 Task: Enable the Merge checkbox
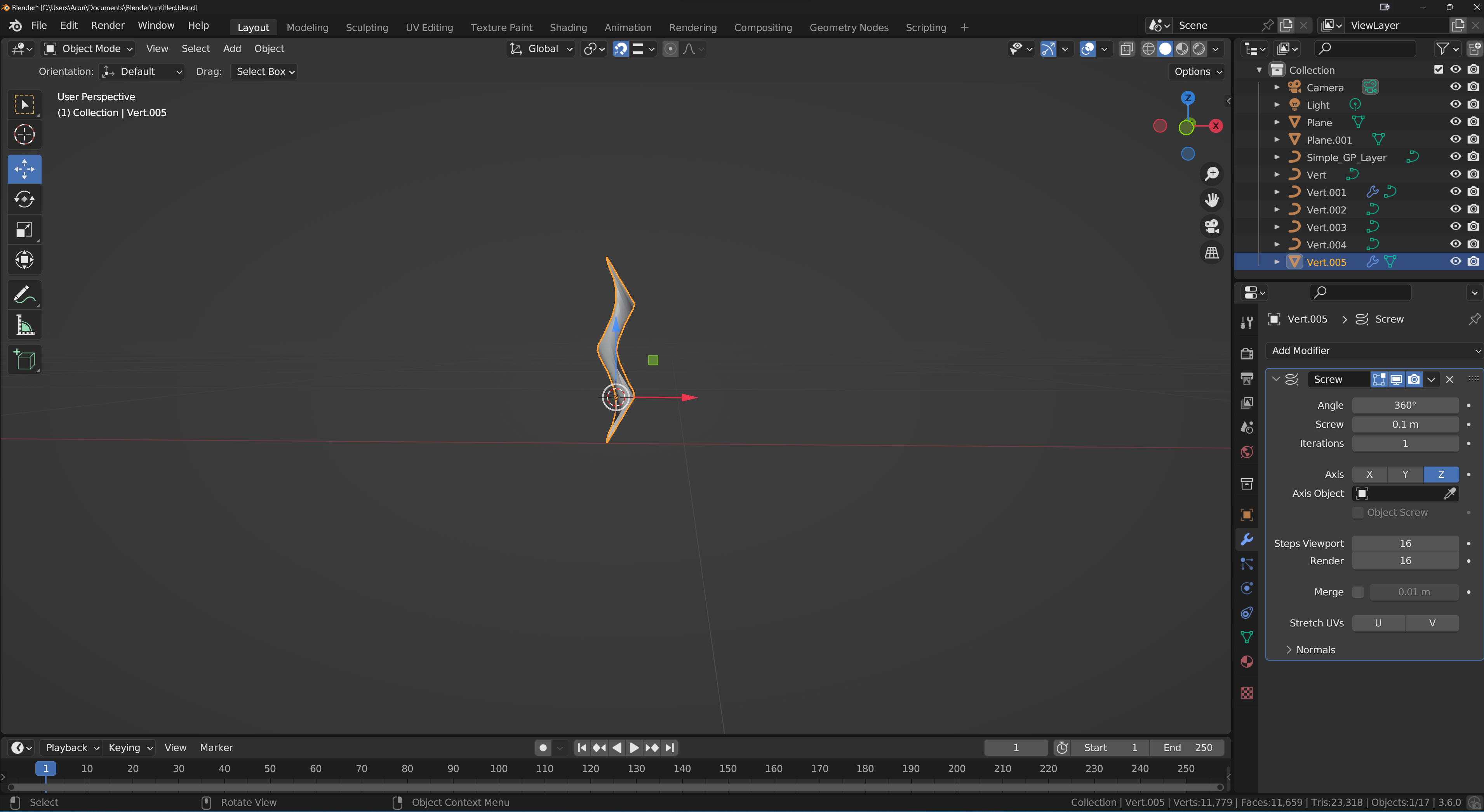click(x=1358, y=592)
